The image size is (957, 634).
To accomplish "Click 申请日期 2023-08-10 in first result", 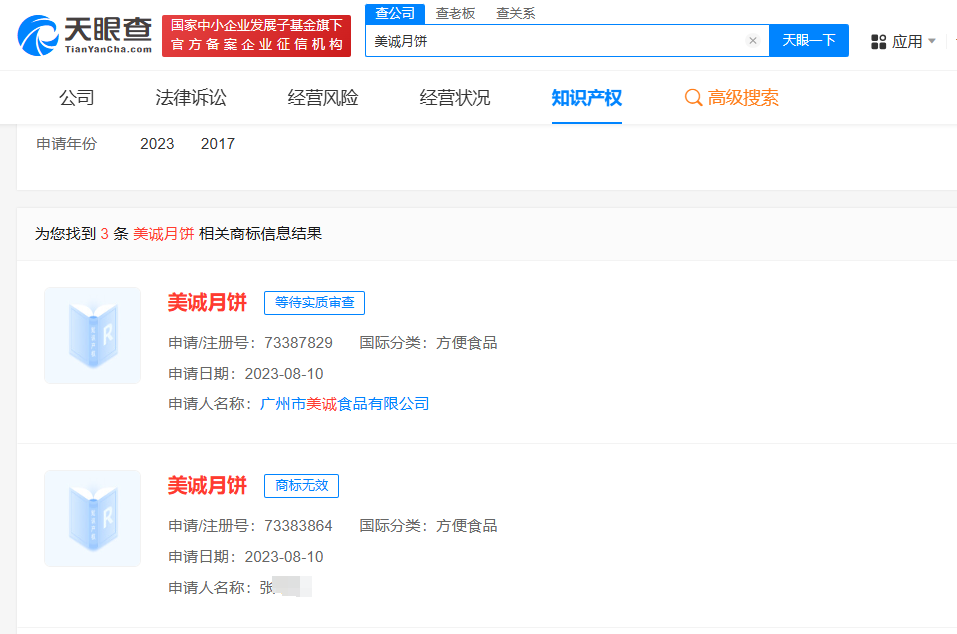I will point(246,373).
